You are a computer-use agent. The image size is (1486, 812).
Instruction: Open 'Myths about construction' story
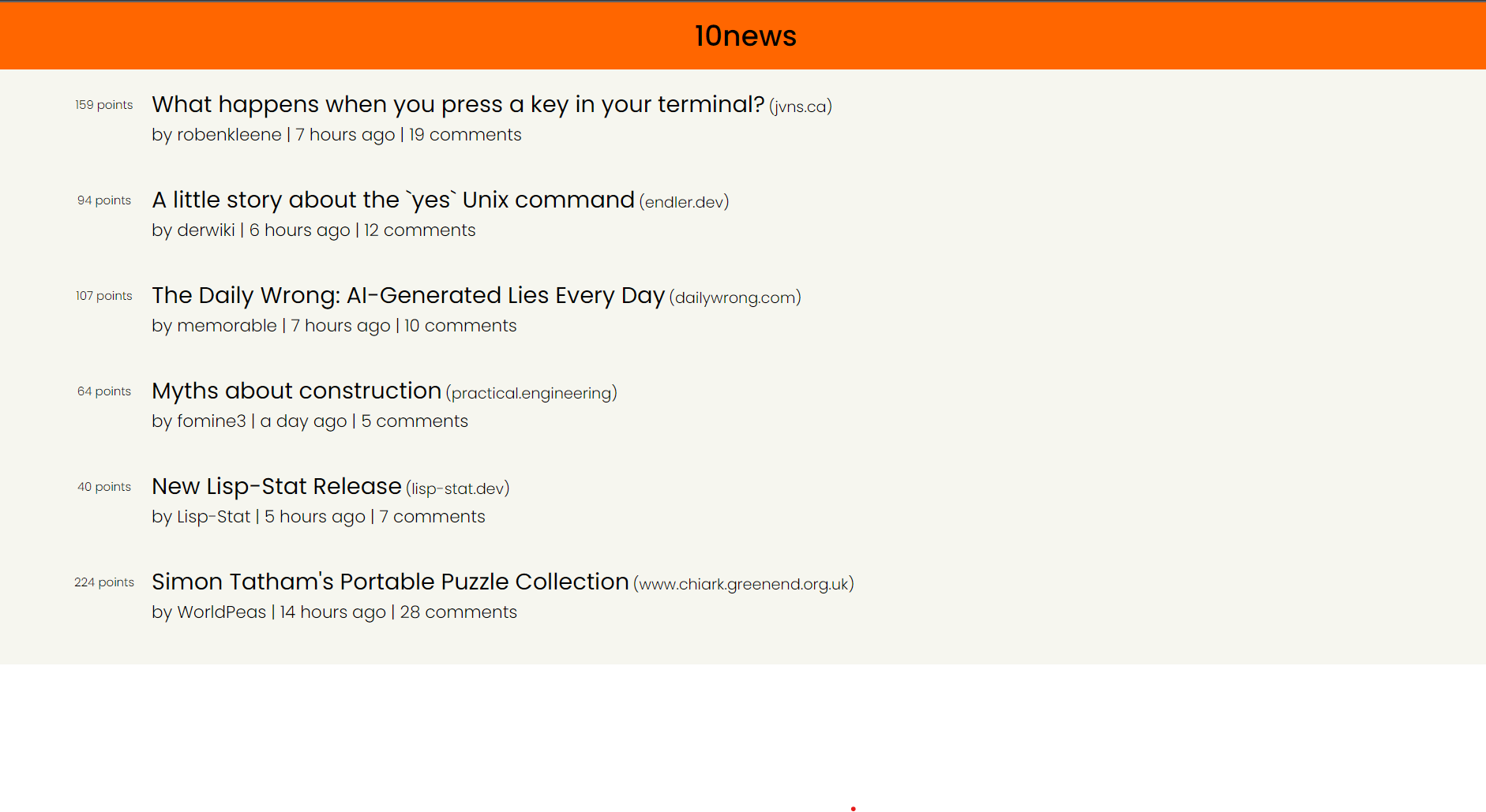click(297, 391)
